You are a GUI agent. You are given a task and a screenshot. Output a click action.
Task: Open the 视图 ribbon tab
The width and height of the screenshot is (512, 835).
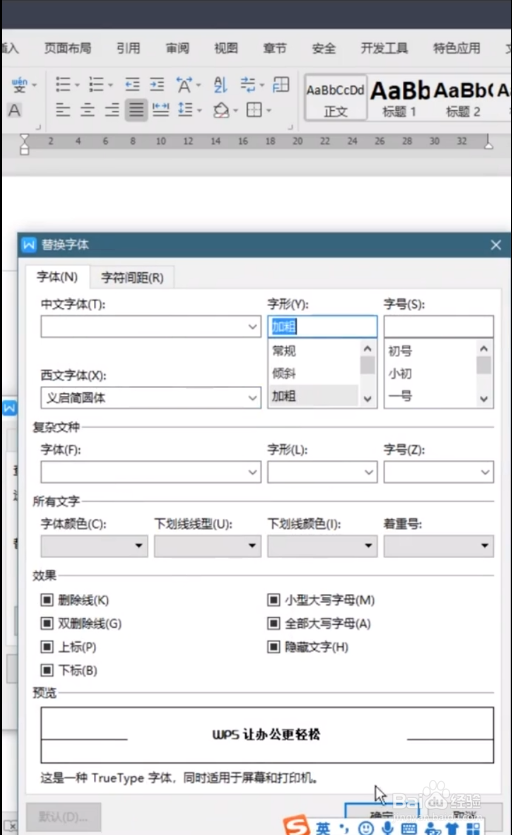[x=226, y=48]
